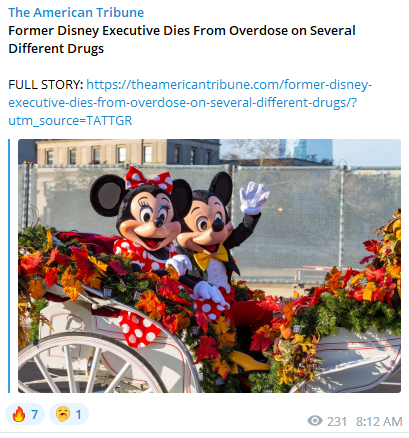The width and height of the screenshot is (409, 438).
Task: Click Mickey's waving white glove in photo
Action: tap(254, 198)
